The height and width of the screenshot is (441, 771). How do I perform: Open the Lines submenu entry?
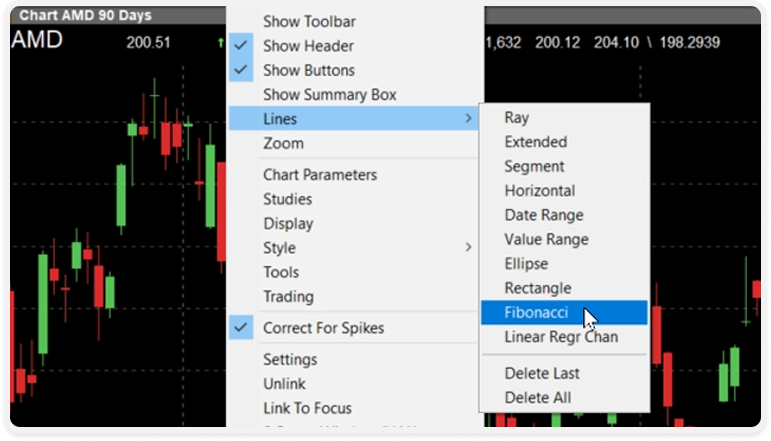coord(353,118)
